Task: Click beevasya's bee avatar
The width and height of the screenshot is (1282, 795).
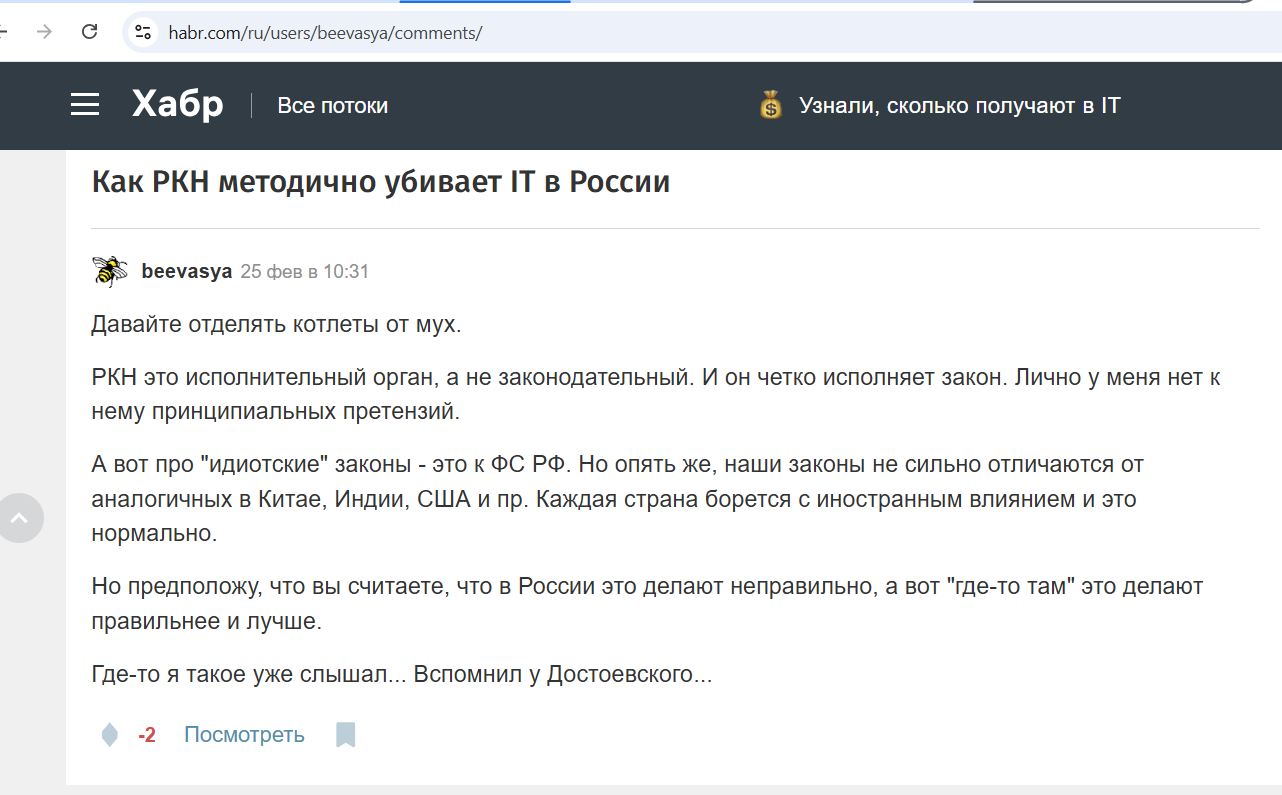Action: (x=109, y=269)
